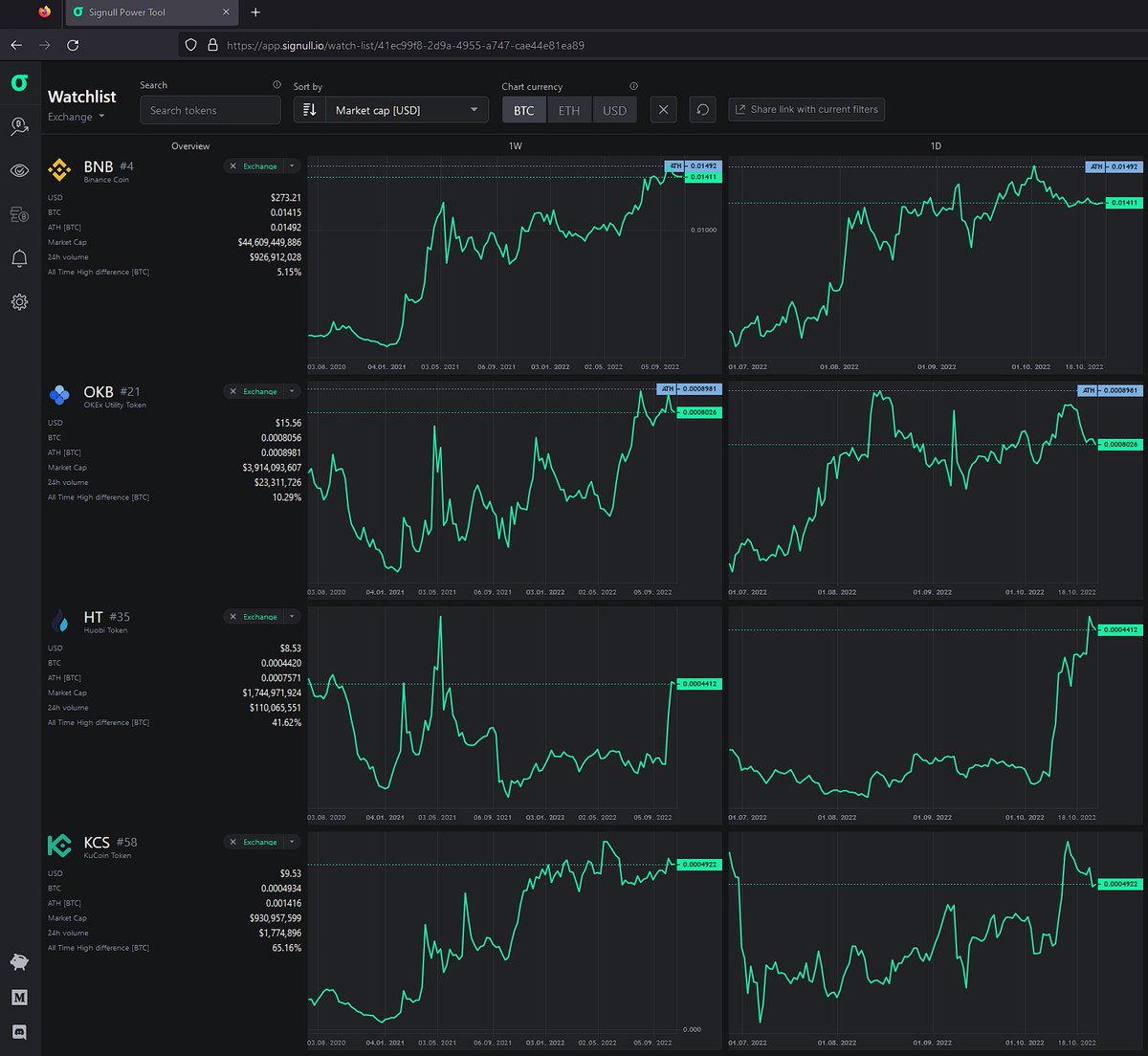Click the browser address bar URL
Image resolution: width=1148 pixels, height=1056 pixels.
click(406, 45)
